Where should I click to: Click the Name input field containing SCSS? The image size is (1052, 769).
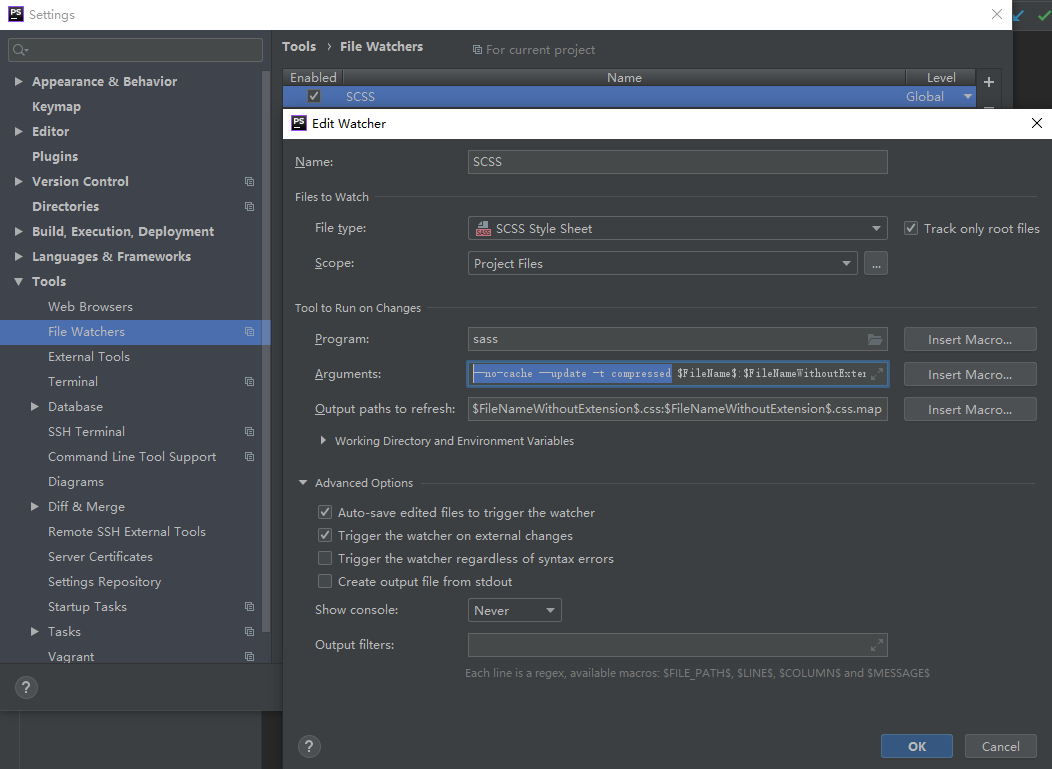tap(678, 162)
